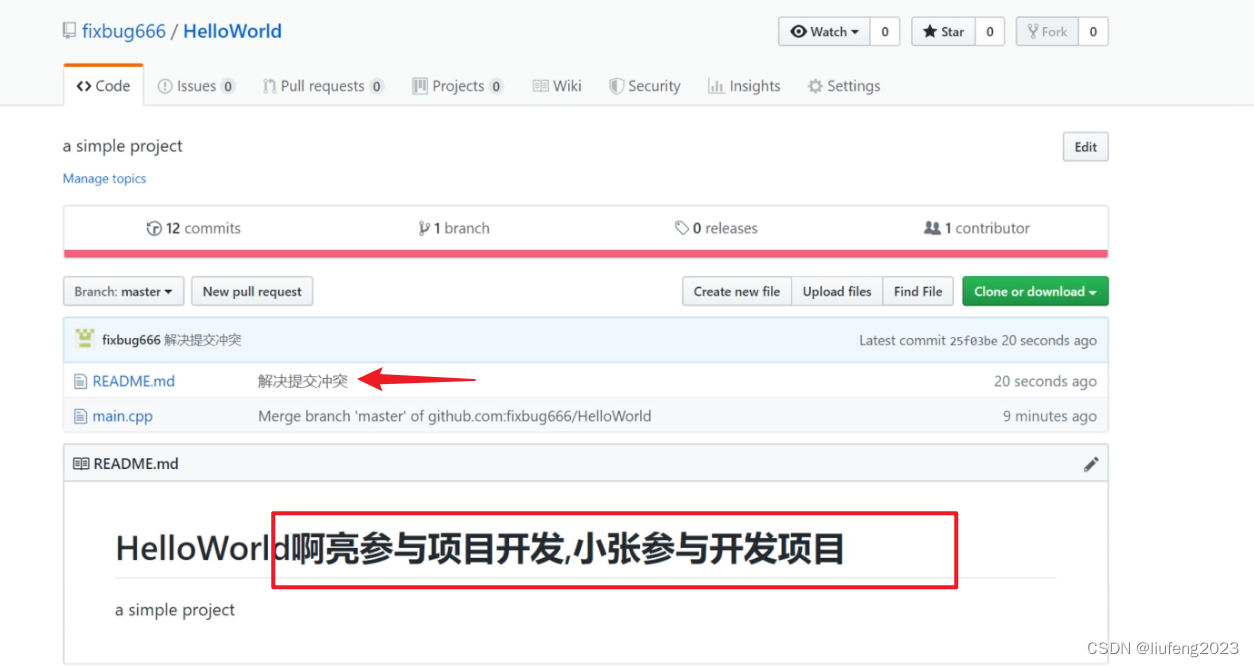Click the README heading starting with HelloWorld
The width and height of the screenshot is (1254, 667).
click(480, 549)
